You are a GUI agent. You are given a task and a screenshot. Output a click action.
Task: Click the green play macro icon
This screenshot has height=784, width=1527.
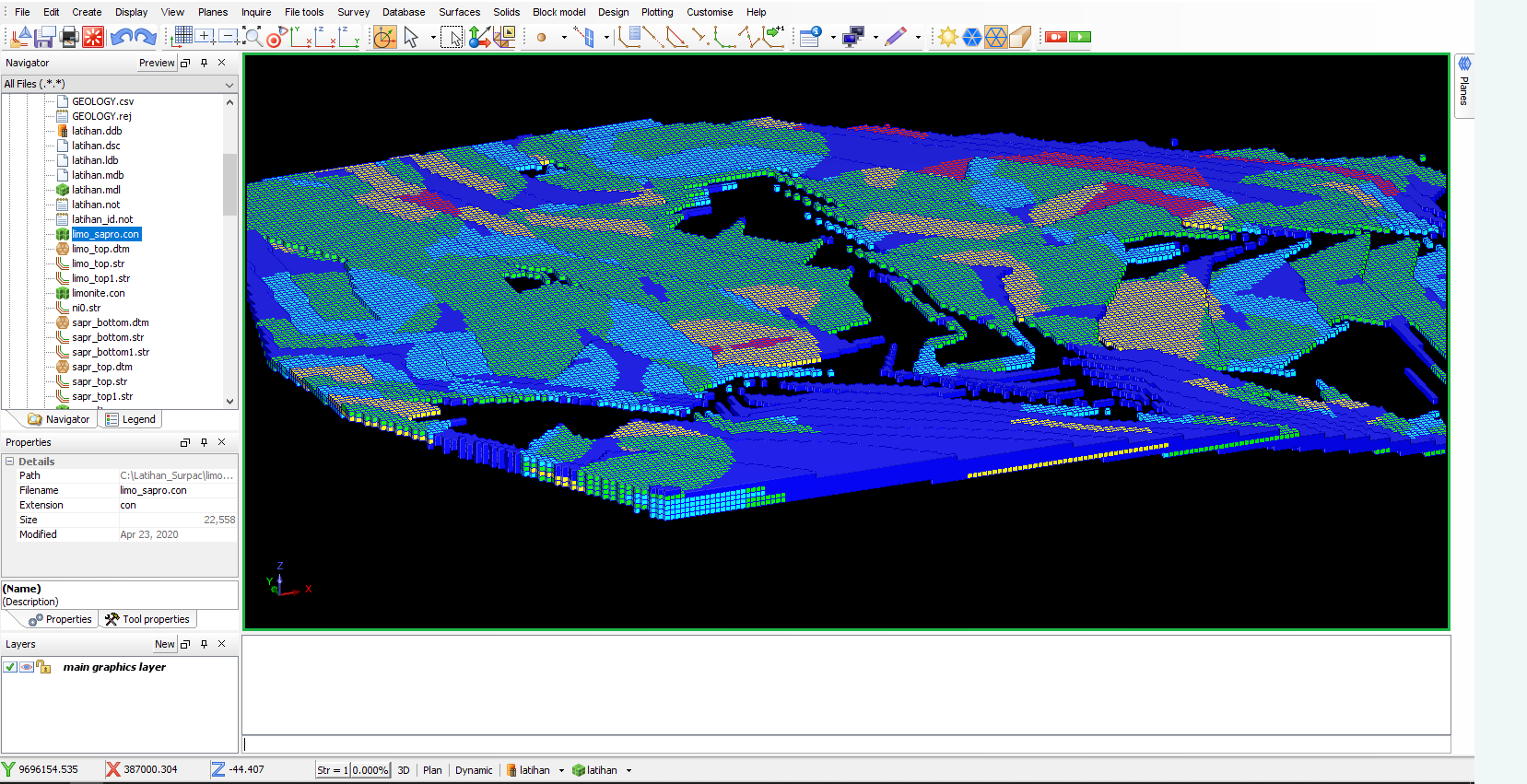[1080, 37]
